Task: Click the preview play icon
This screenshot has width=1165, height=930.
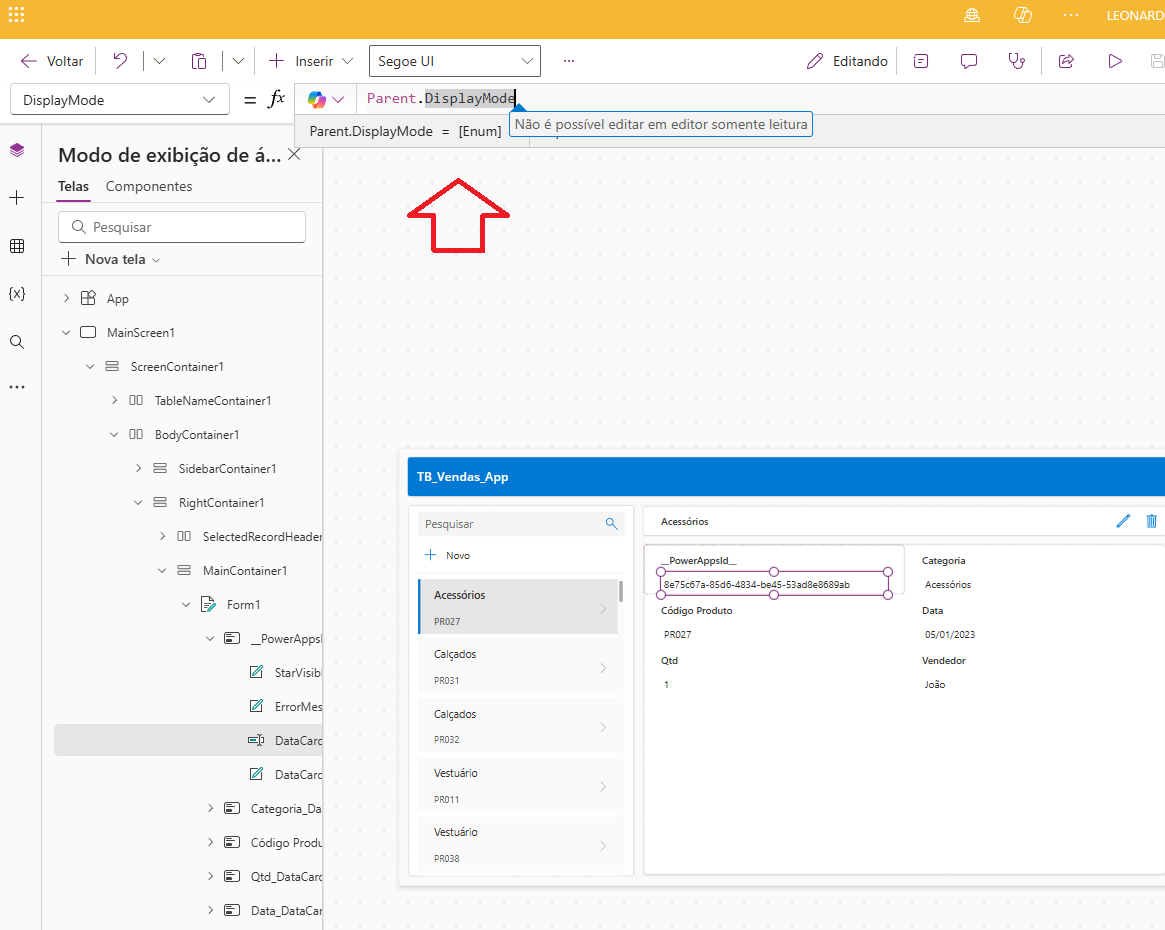Action: (x=1114, y=61)
